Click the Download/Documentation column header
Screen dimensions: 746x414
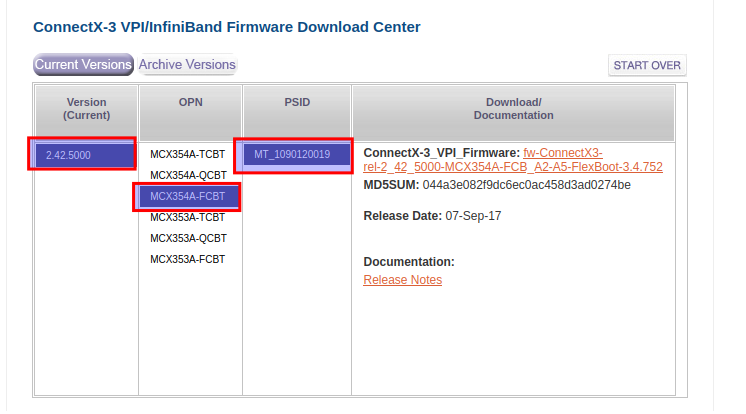[x=513, y=109]
